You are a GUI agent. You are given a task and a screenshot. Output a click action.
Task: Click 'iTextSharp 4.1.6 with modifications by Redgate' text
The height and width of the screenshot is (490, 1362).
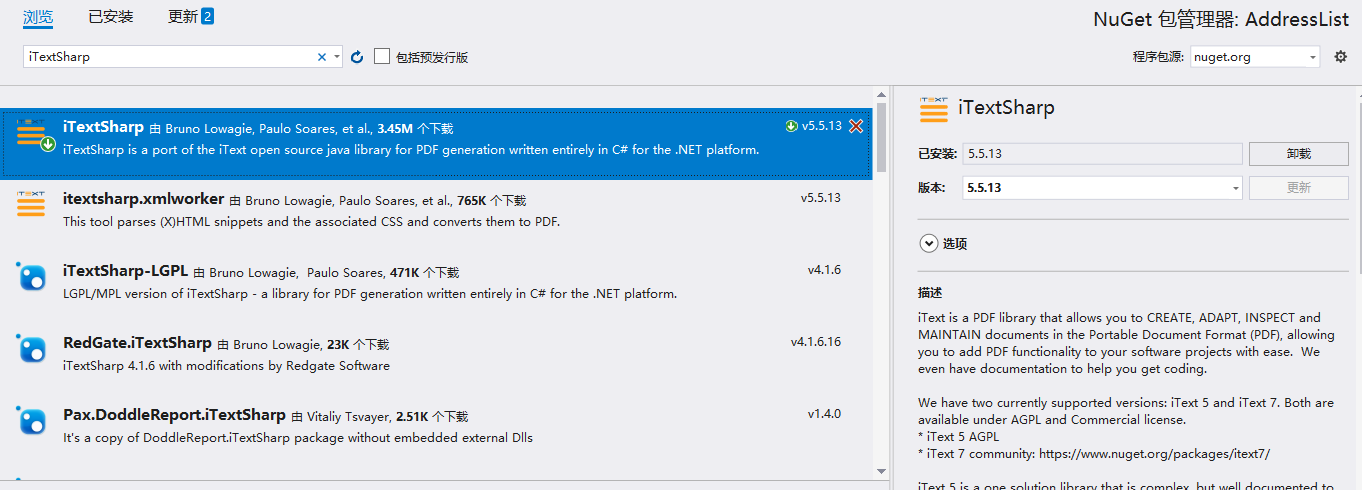[x=226, y=366]
